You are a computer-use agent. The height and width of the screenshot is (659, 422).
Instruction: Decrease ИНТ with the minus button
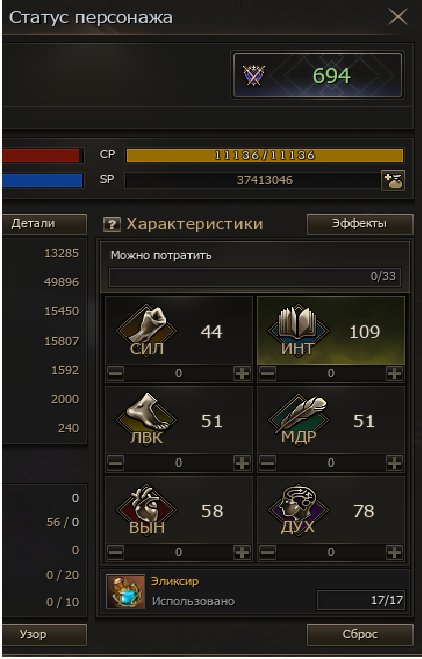pyautogui.click(x=268, y=373)
